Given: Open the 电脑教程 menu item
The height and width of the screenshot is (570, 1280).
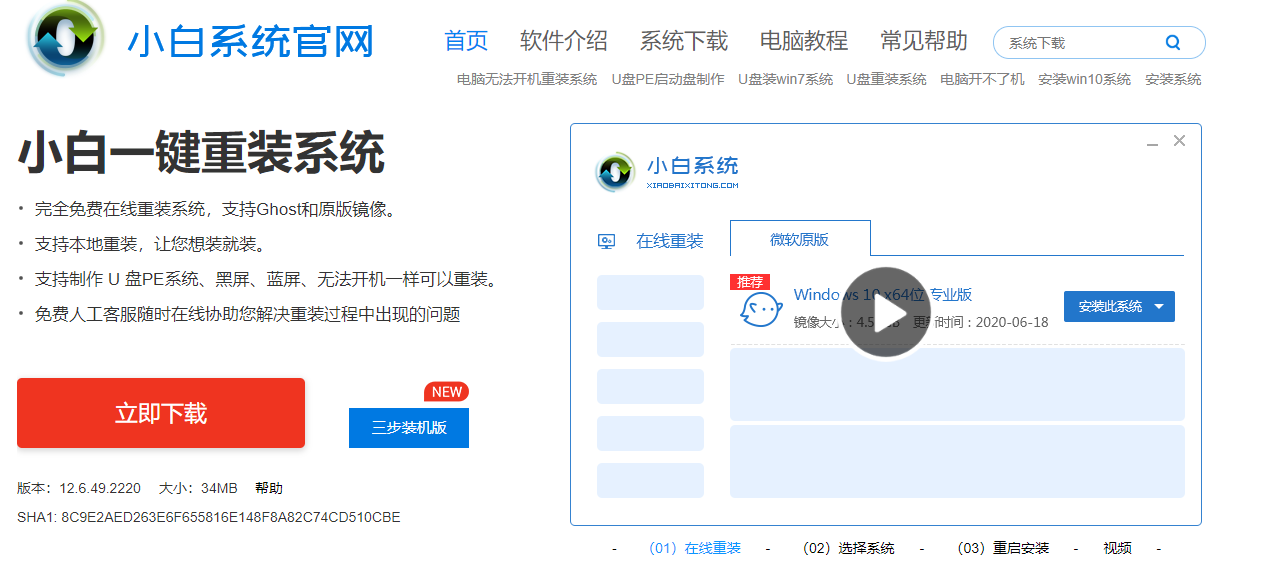Looking at the screenshot, I should [804, 41].
